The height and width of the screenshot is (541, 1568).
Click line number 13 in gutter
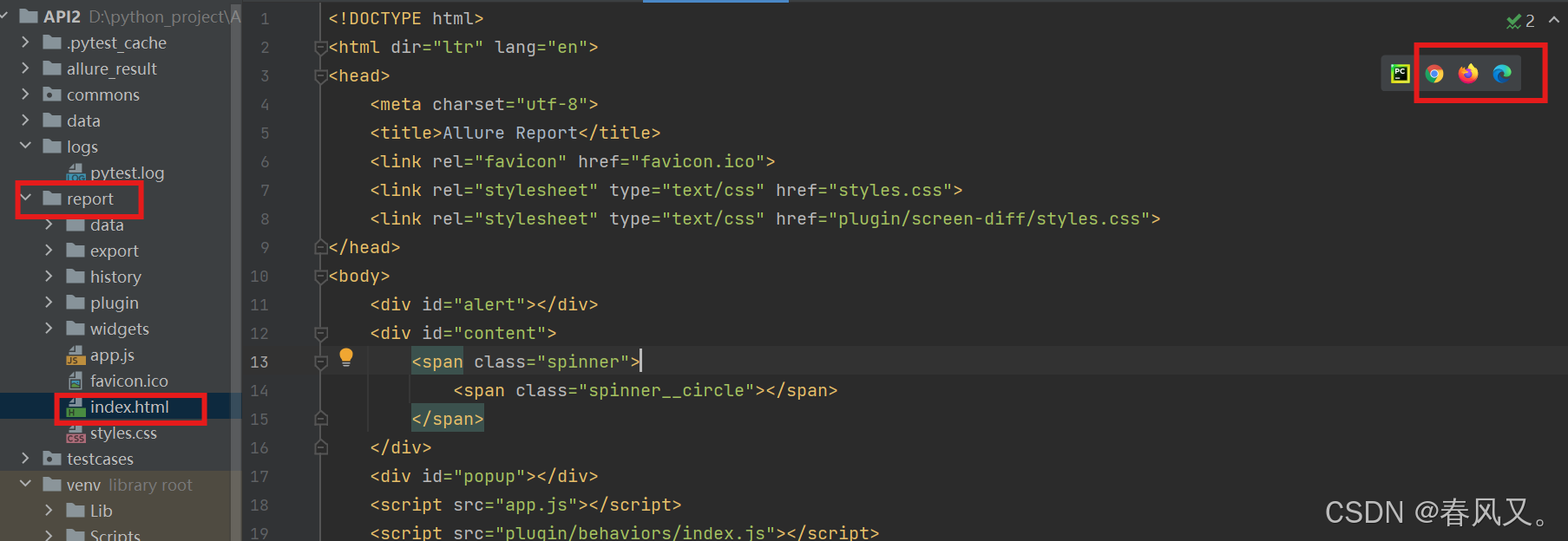(259, 362)
